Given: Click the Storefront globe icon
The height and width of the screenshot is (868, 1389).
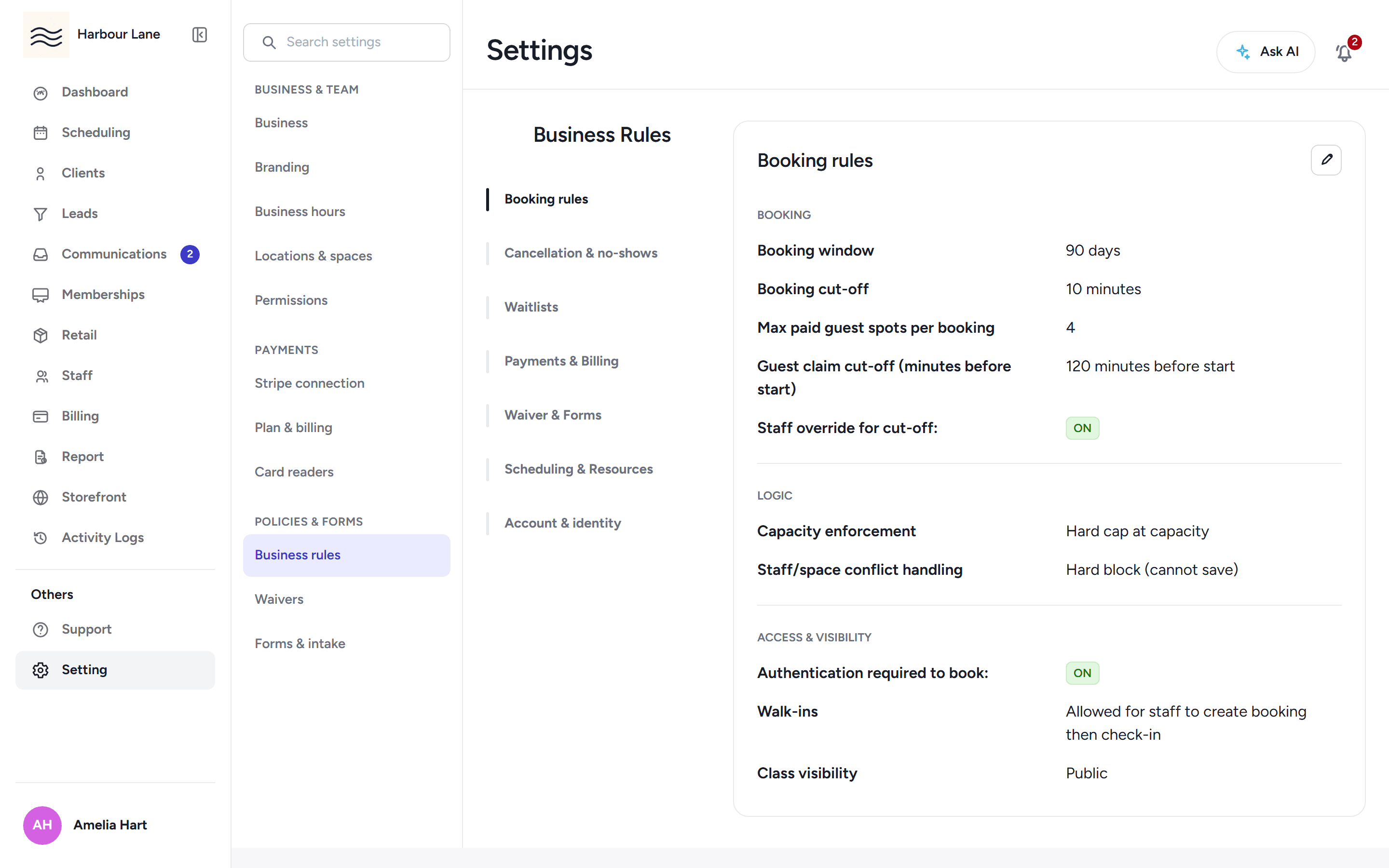Looking at the screenshot, I should [x=40, y=497].
